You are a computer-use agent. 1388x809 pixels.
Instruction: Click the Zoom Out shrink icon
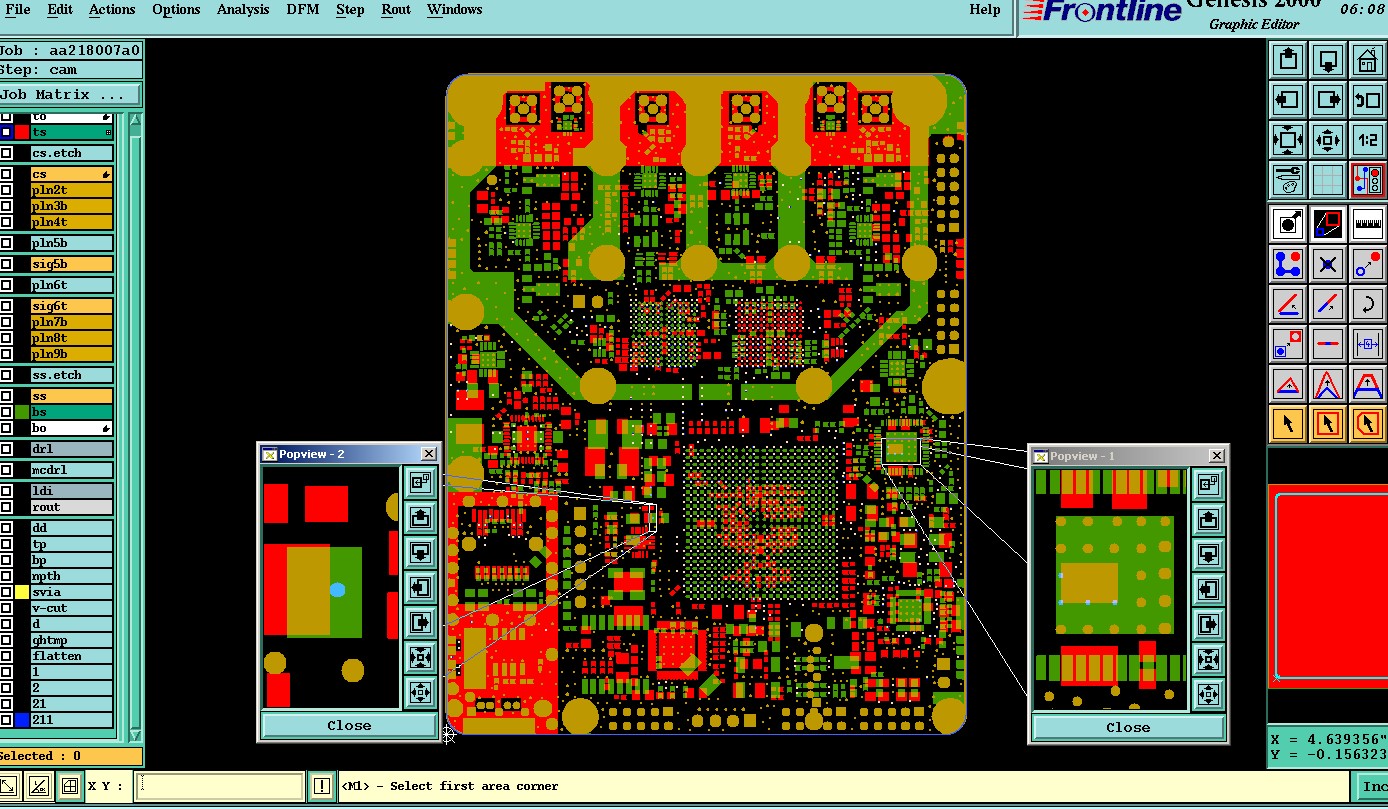[x=1327, y=140]
